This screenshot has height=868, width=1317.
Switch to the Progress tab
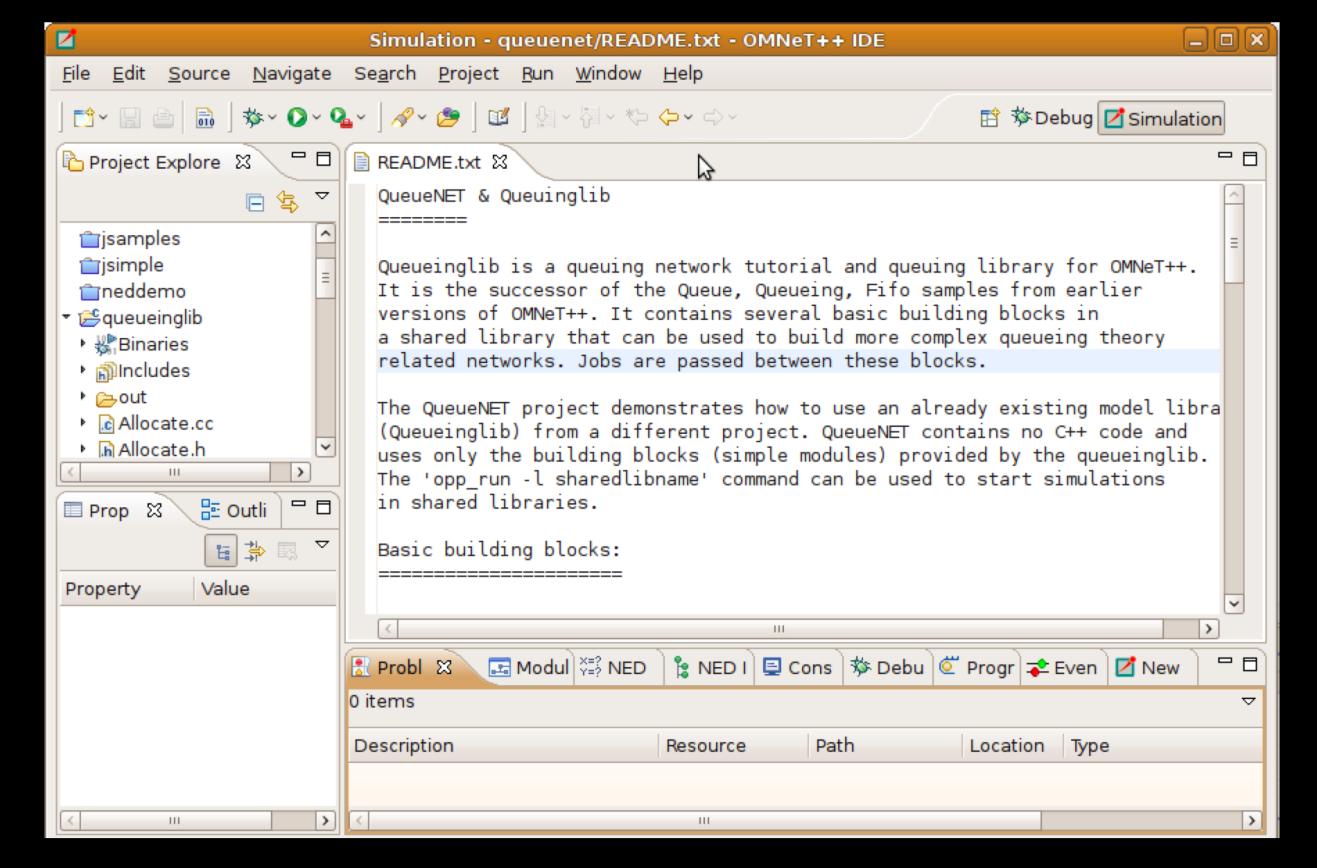(976, 668)
